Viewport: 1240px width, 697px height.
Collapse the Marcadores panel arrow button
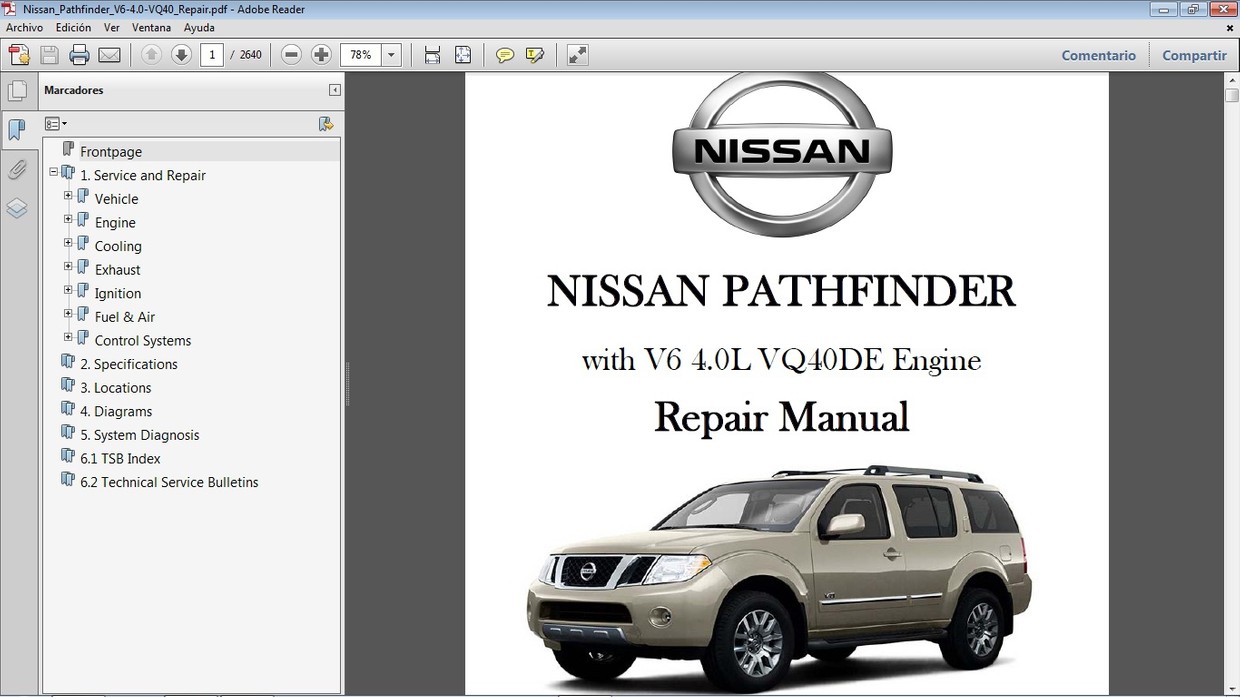[x=334, y=90]
